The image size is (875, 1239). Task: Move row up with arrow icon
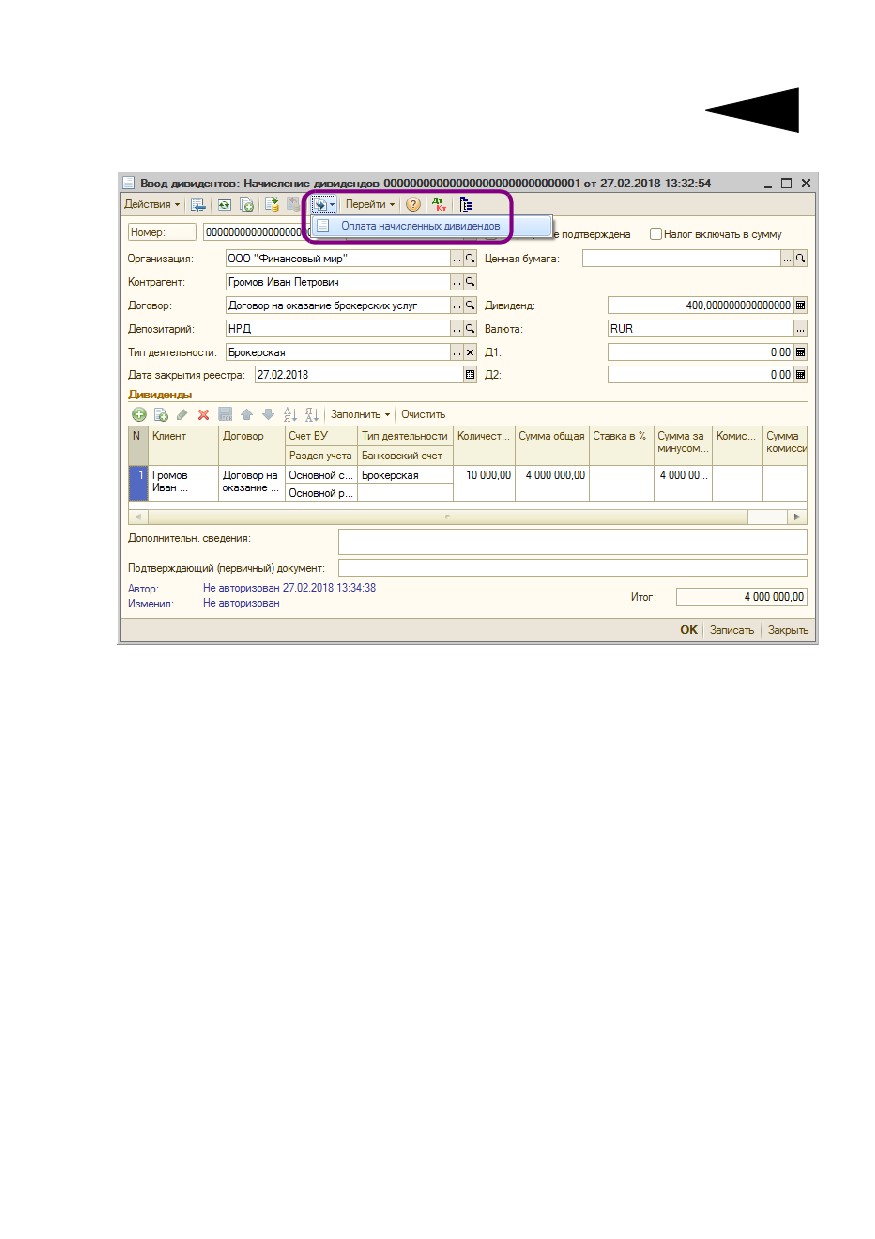[x=246, y=414]
